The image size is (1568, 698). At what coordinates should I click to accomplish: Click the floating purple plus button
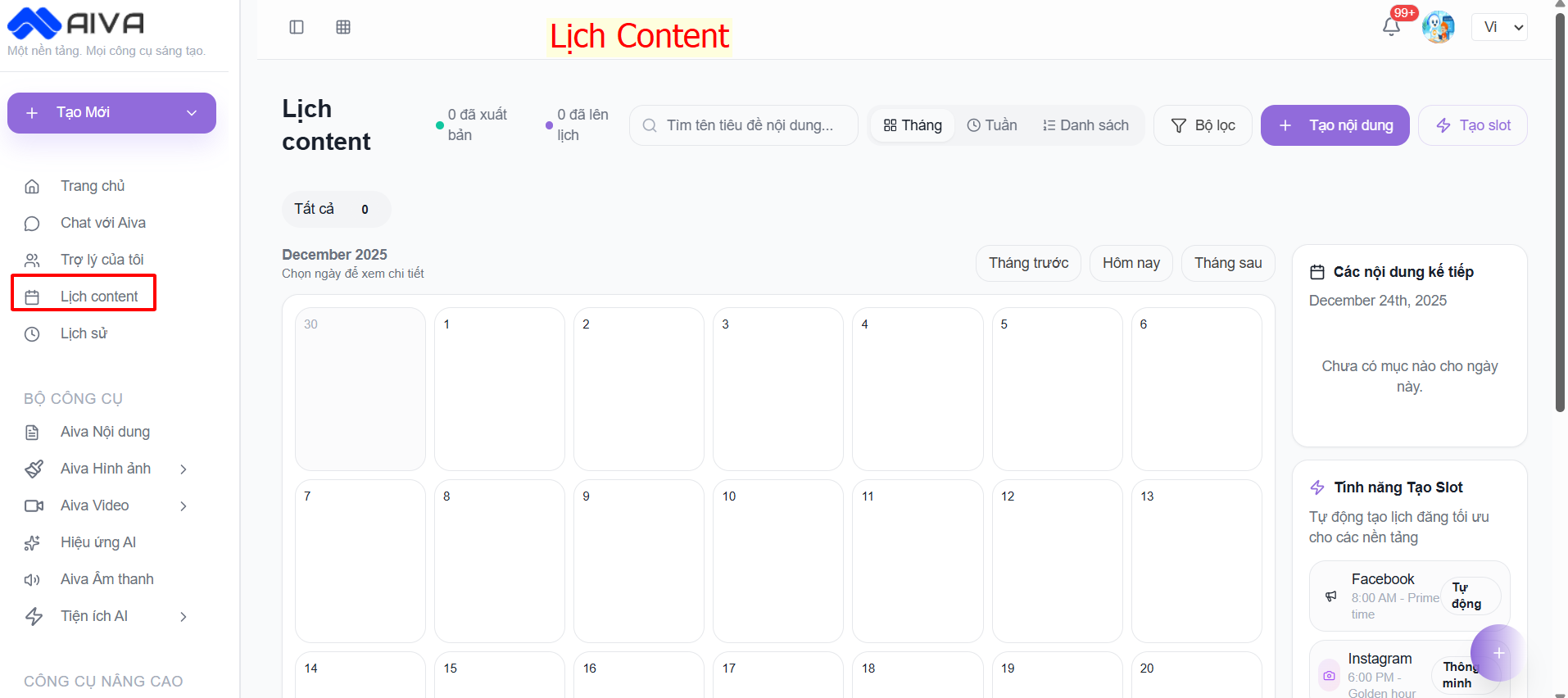click(x=1498, y=653)
